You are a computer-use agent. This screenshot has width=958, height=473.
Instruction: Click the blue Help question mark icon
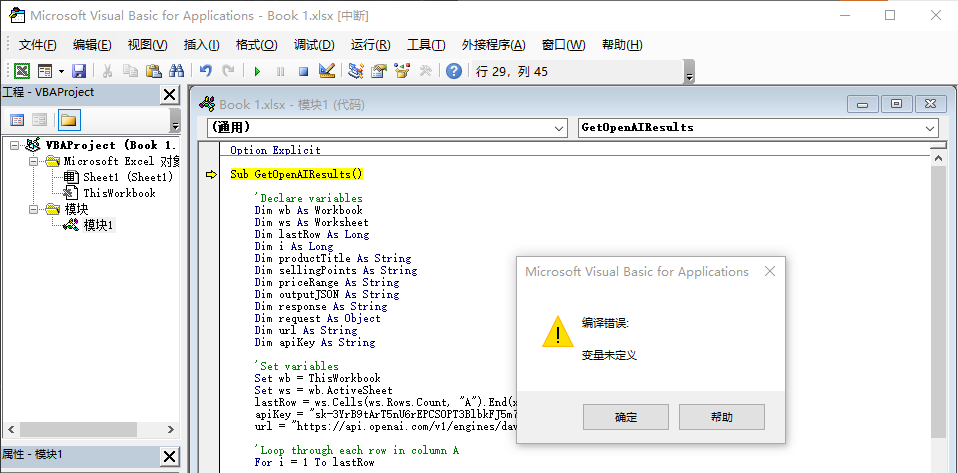(454, 71)
